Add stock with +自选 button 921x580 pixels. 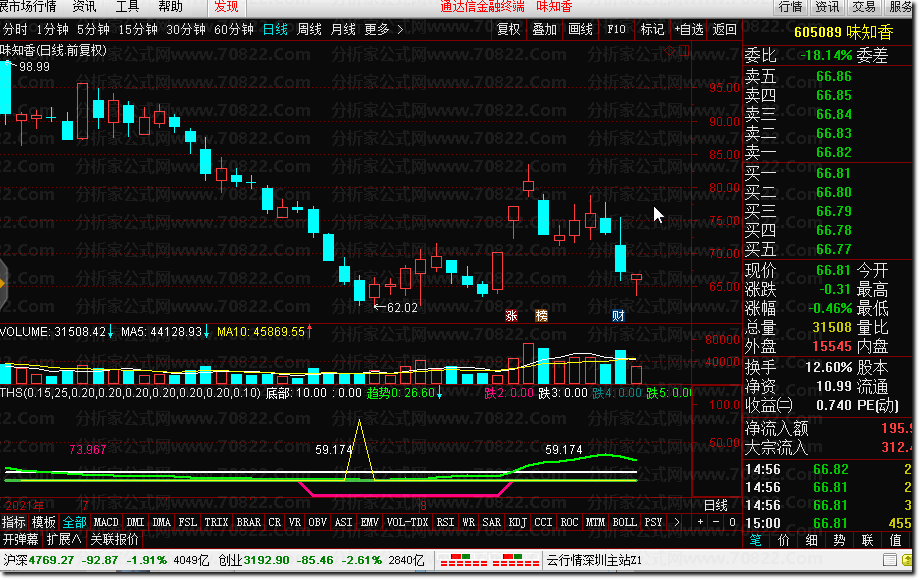(x=688, y=29)
